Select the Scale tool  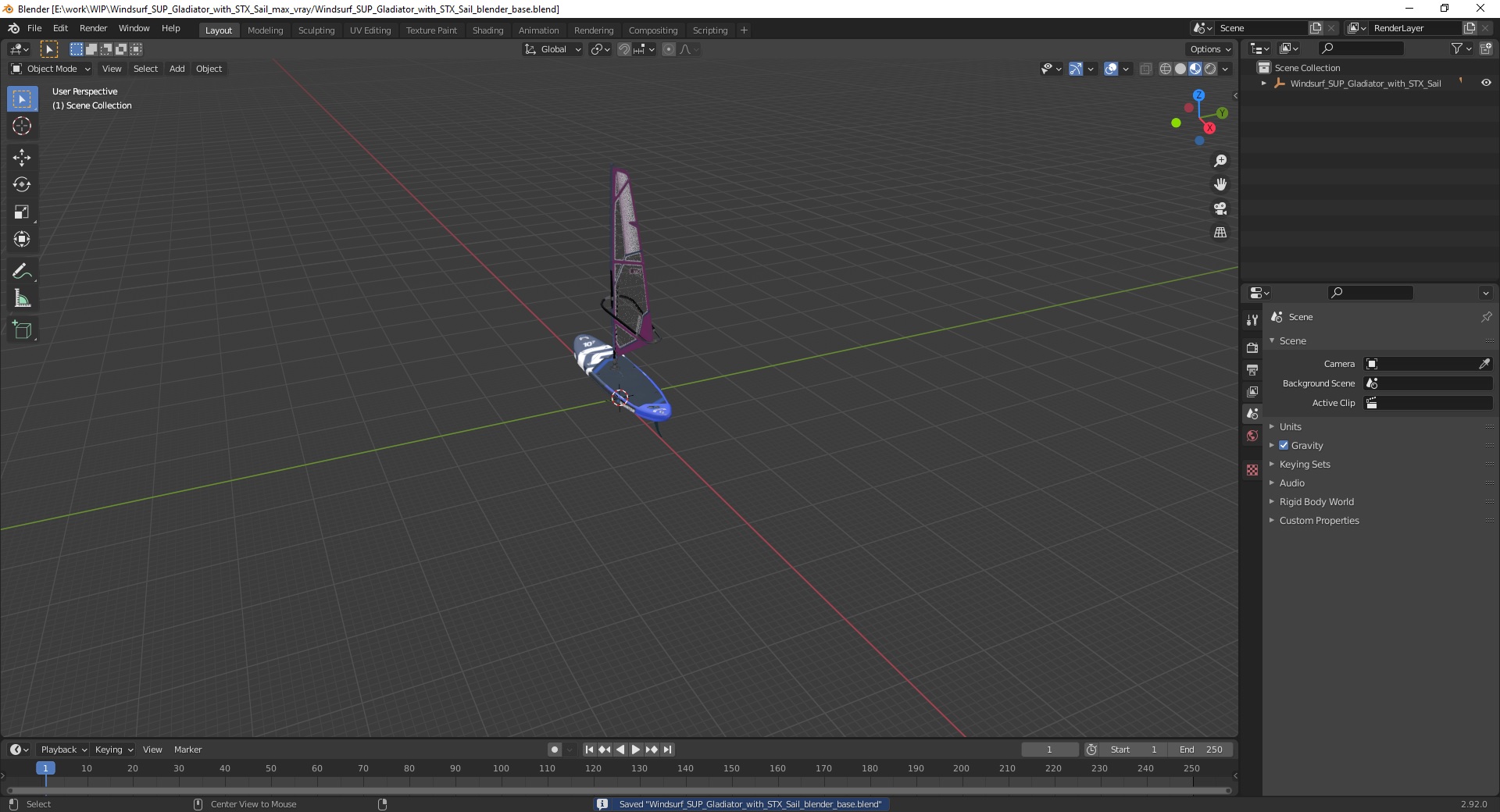pos(22,212)
